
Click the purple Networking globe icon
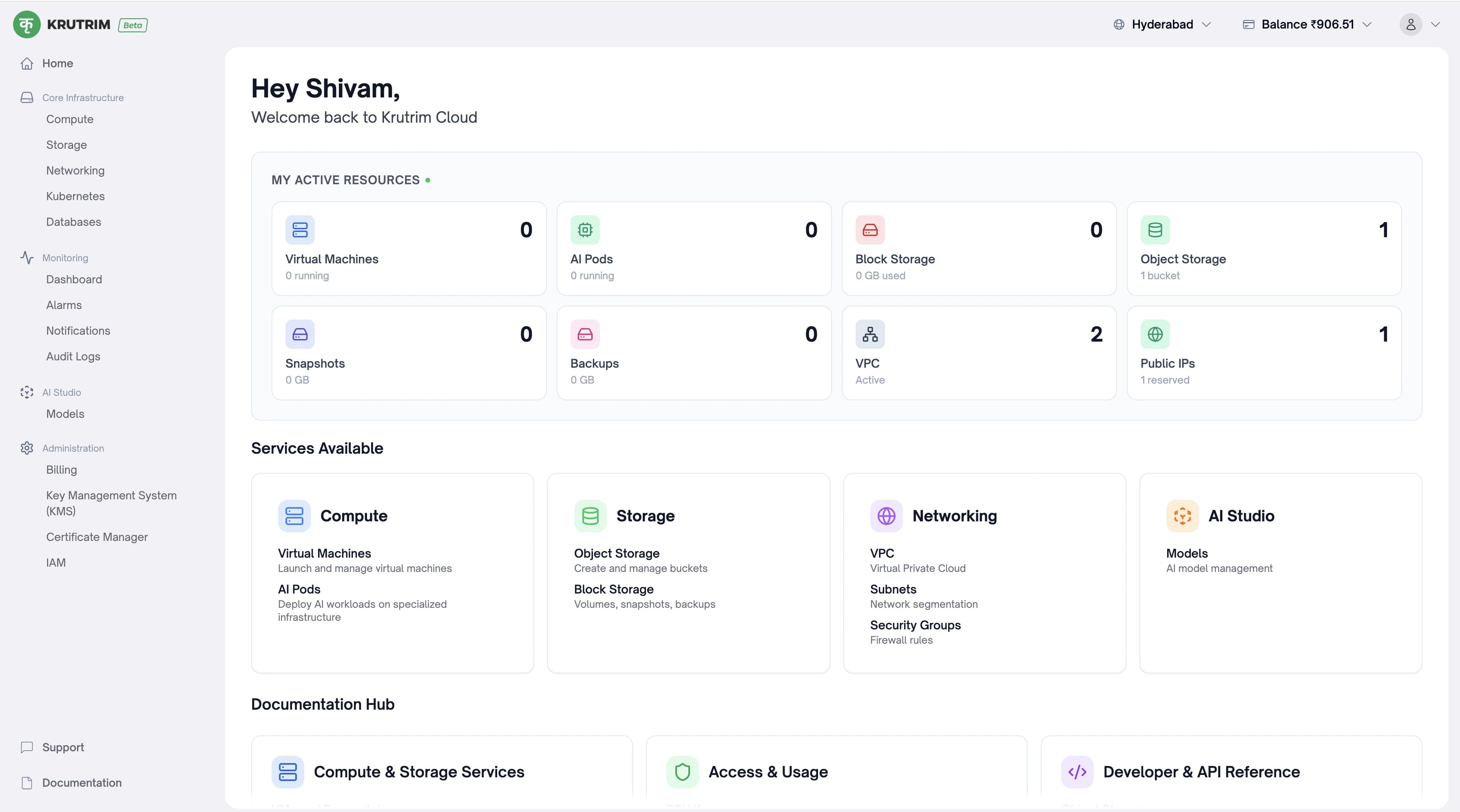point(887,516)
